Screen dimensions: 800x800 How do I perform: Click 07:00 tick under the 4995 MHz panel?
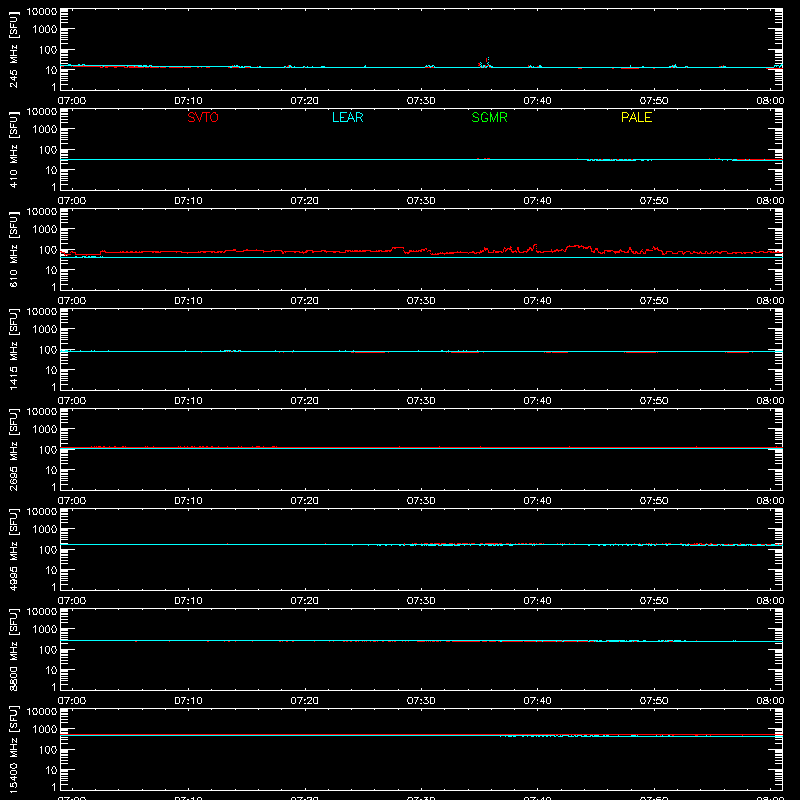tap(72, 601)
